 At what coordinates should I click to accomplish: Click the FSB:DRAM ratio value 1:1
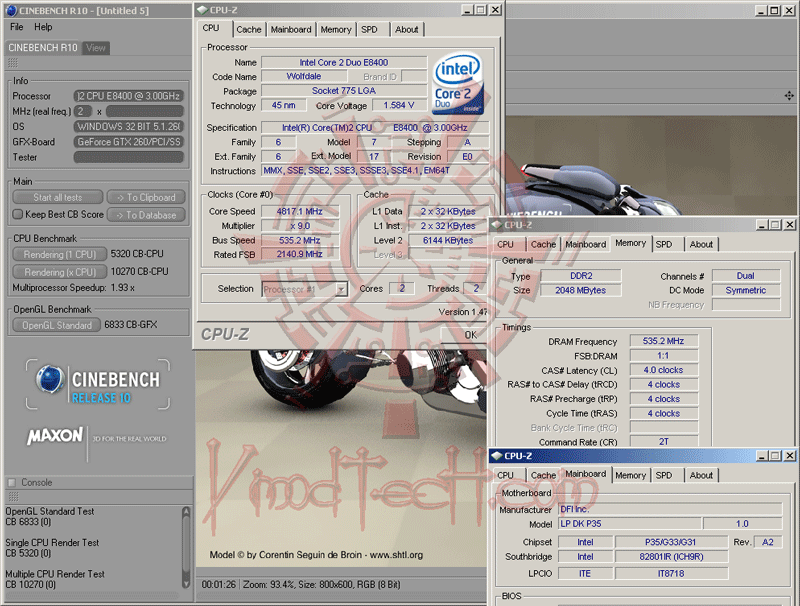[663, 356]
